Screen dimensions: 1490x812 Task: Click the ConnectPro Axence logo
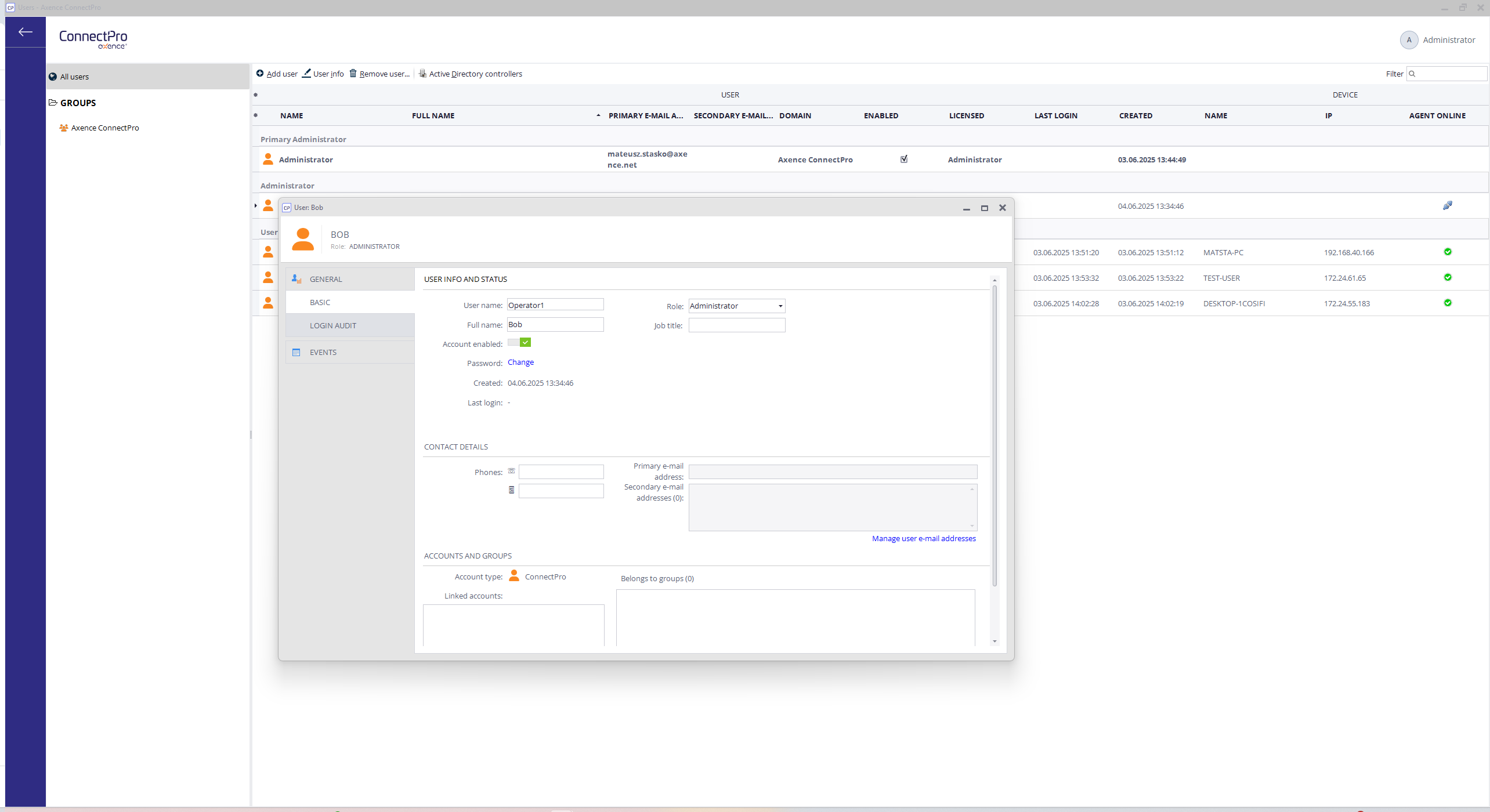coord(93,39)
